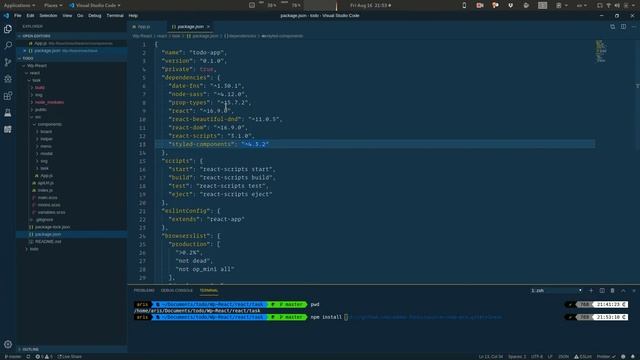The image size is (640, 360).
Task: Open the Test flask view in activity bar
Action: (8, 113)
